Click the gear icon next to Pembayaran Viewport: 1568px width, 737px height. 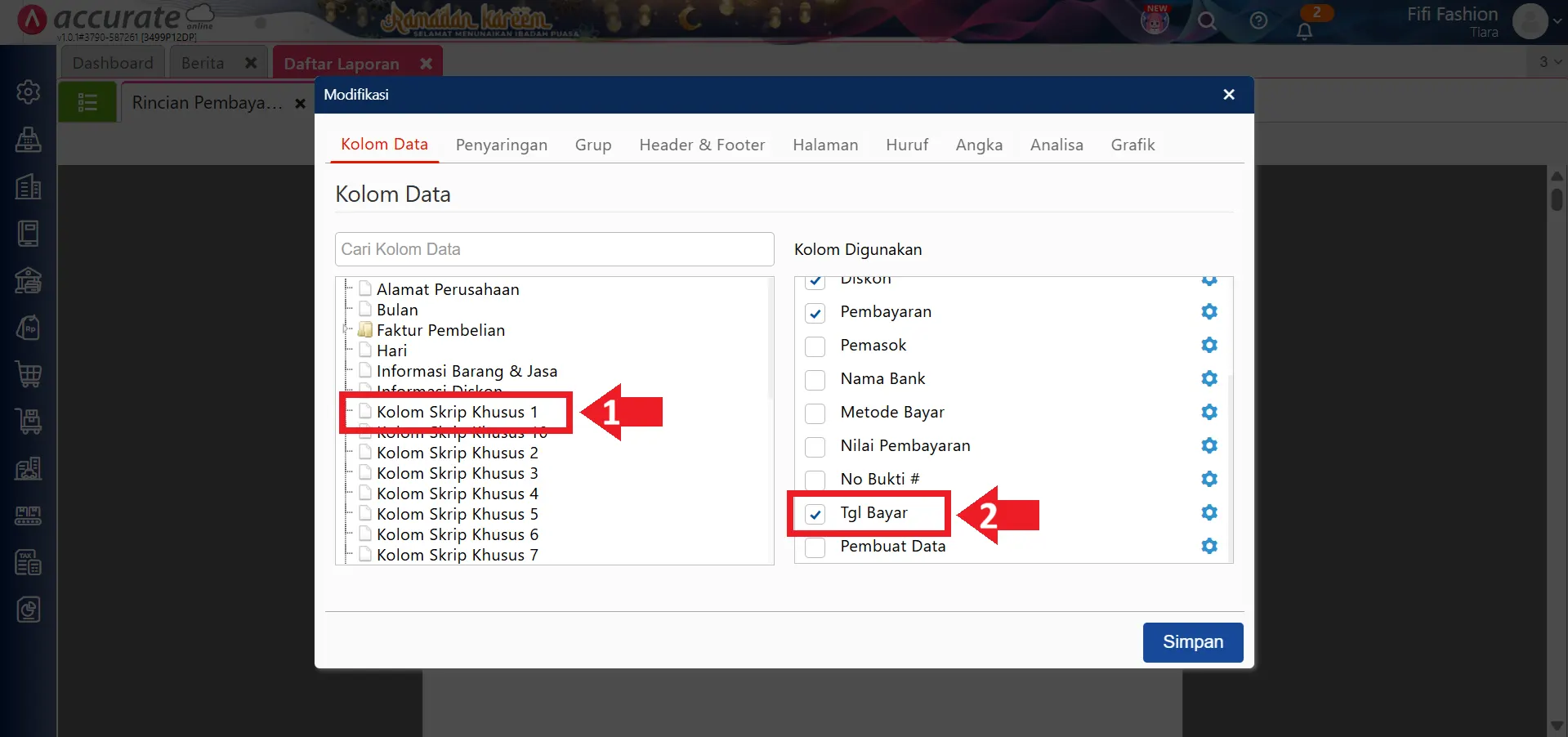(x=1209, y=311)
